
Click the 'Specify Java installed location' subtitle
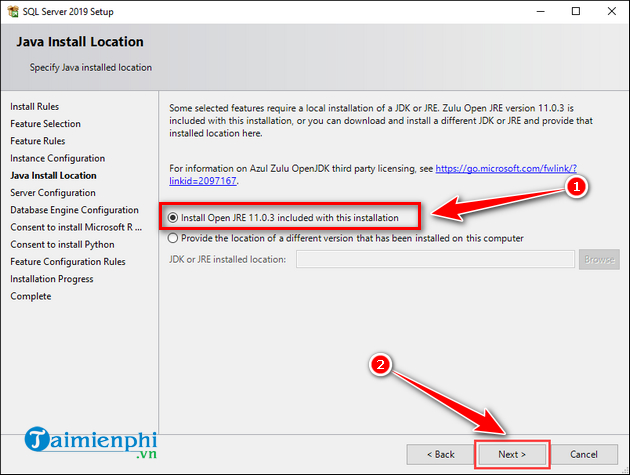click(91, 68)
